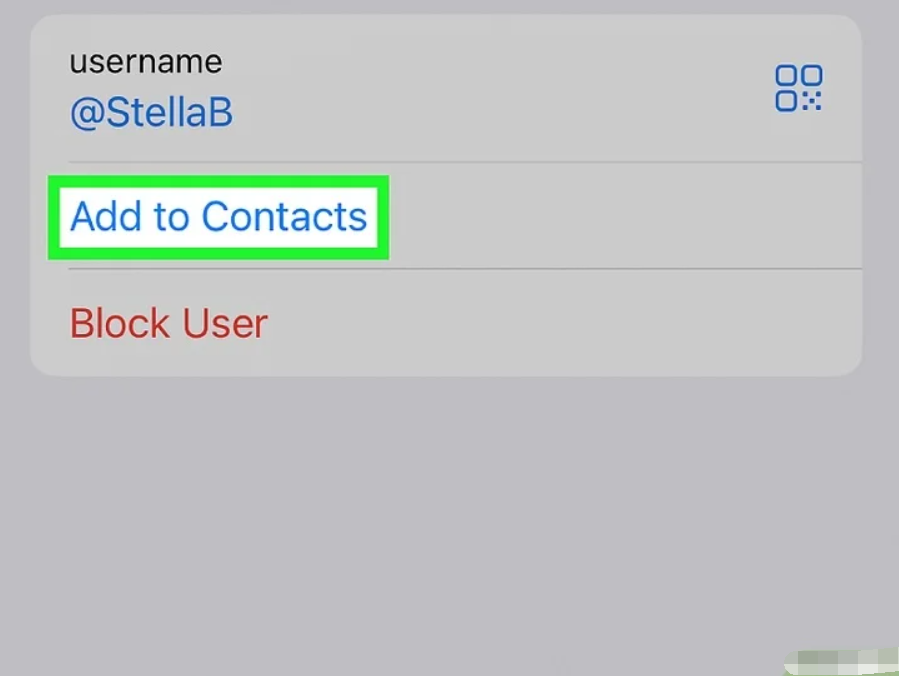Image resolution: width=899 pixels, height=676 pixels.
Task: Click the username label text
Action: [146, 62]
